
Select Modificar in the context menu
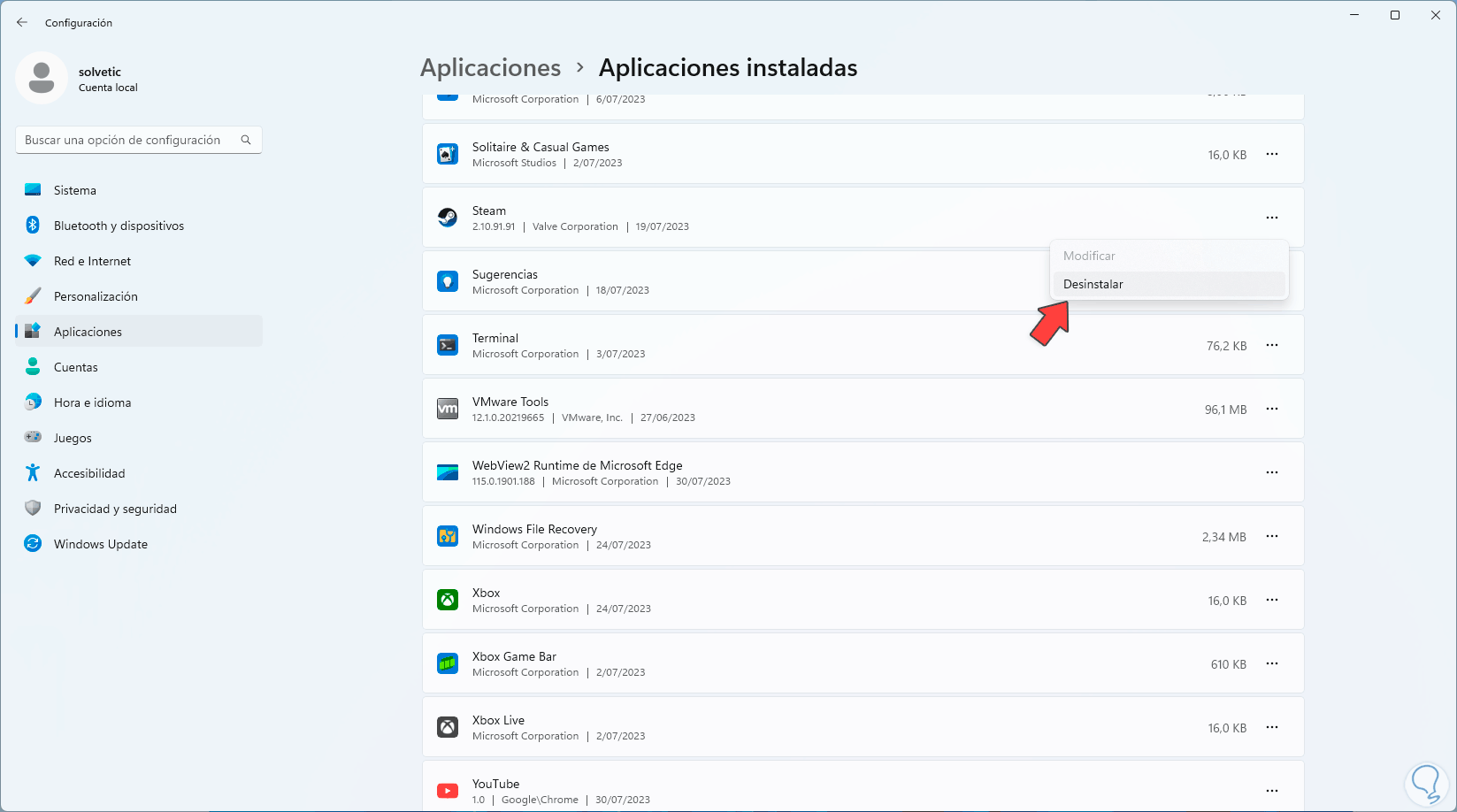coord(1169,256)
